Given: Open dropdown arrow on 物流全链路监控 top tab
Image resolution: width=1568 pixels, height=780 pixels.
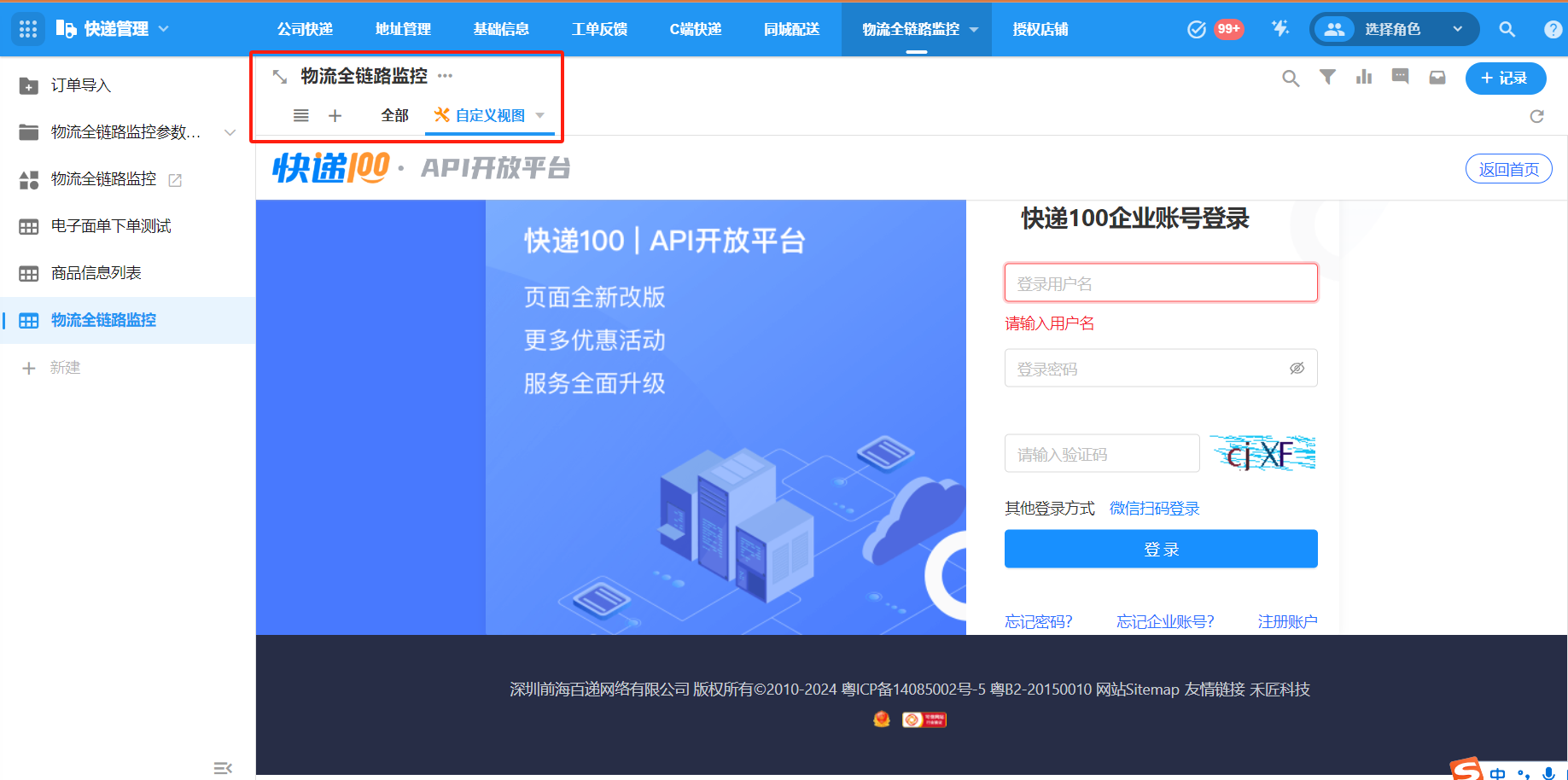Looking at the screenshot, I should coord(974,30).
